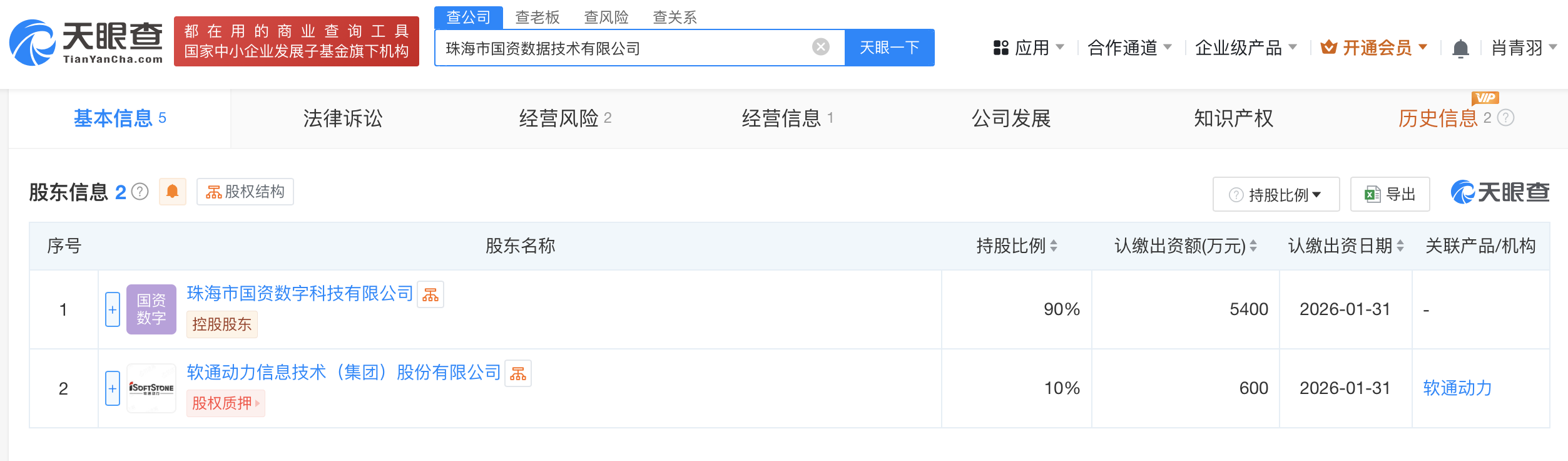Sort table by 持股比例 column header

(1054, 246)
